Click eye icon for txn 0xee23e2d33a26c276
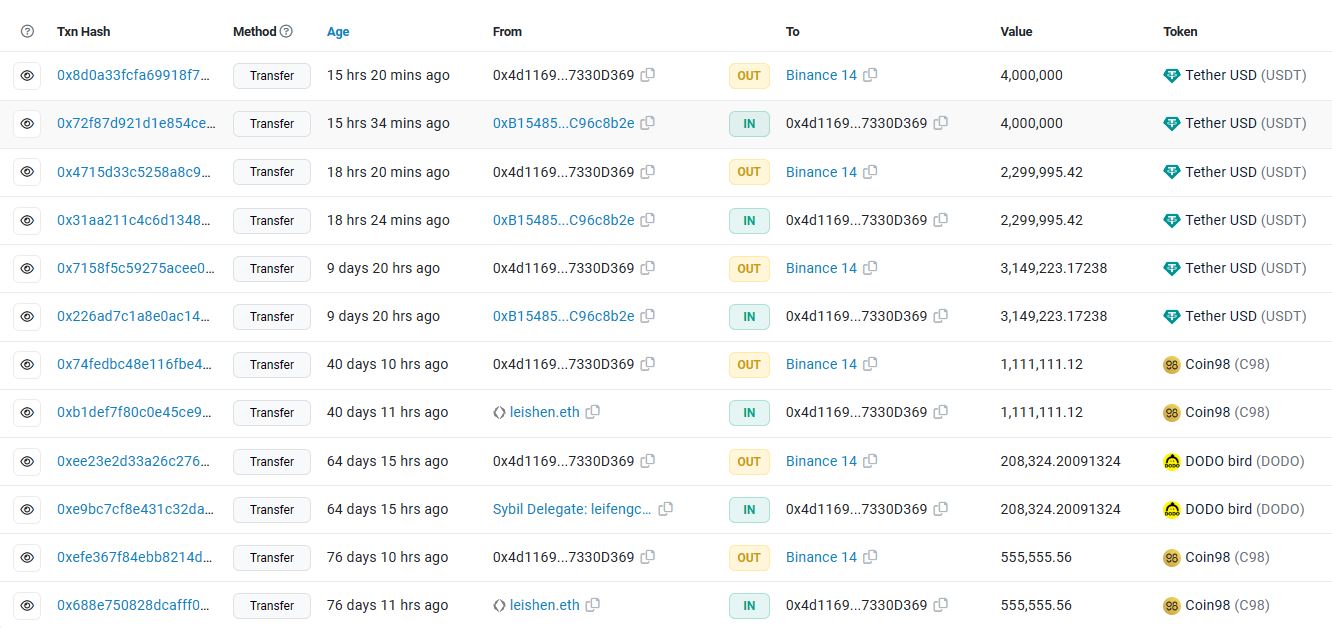The image size is (1332, 628). click(x=27, y=461)
